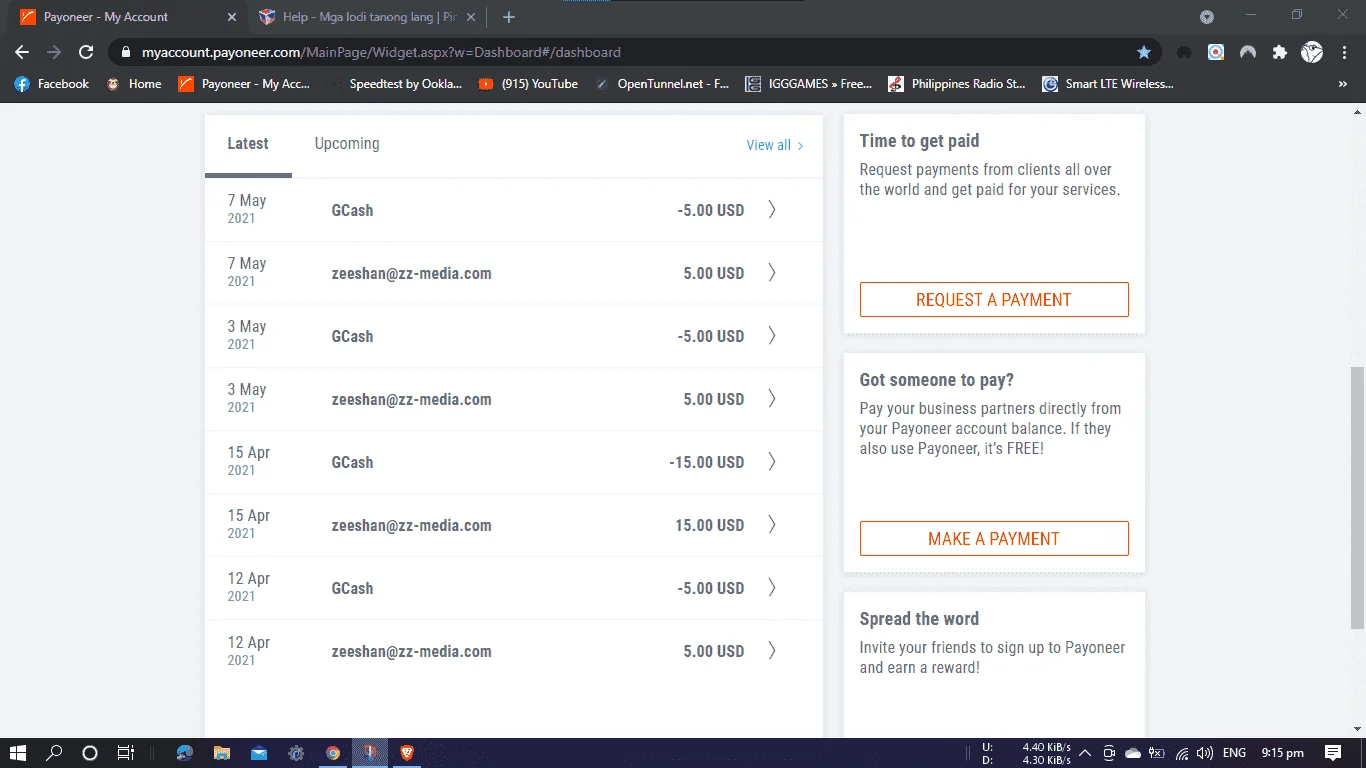
Task: Click the -15.00 USD GCash amount
Action: tap(707, 462)
